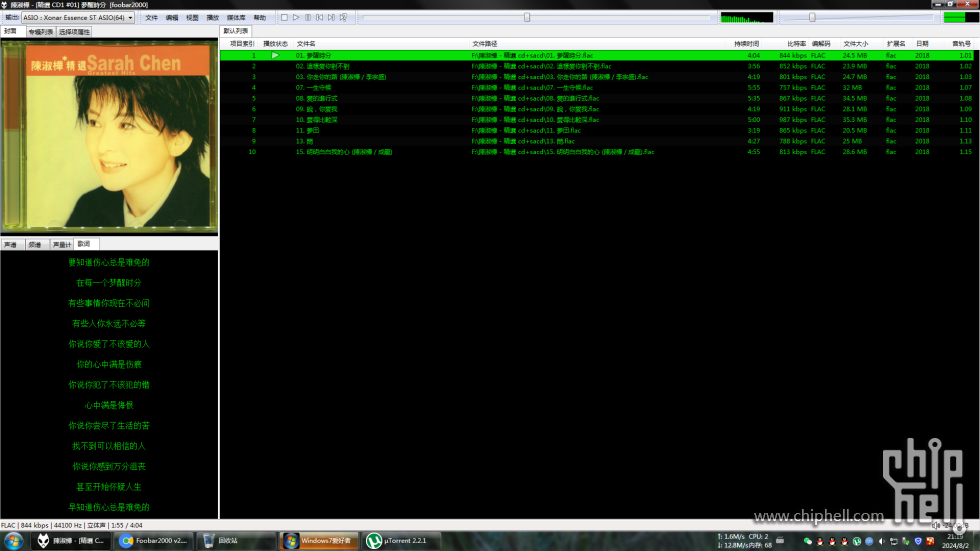This screenshot has width=980, height=551.
Task: Click the playback seek bar slider handle
Action: (x=527, y=17)
